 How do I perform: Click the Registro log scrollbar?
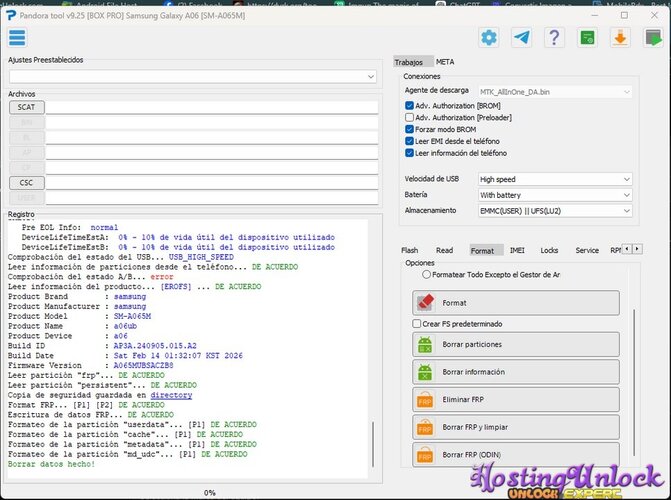point(373,444)
